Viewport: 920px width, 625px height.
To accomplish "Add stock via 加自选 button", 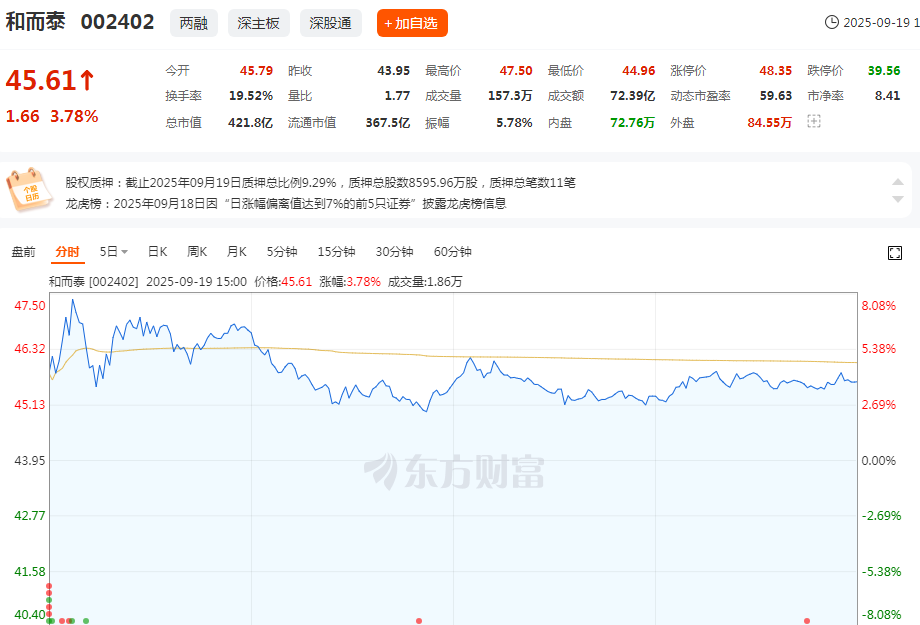I will (412, 23).
